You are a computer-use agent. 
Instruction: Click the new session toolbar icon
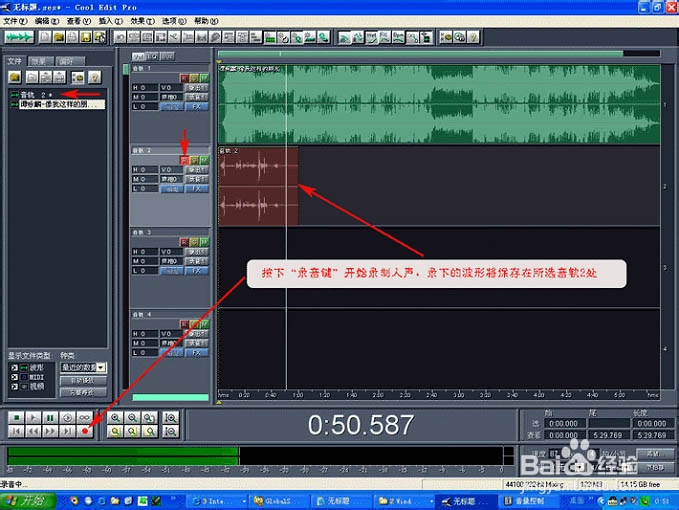(45, 37)
